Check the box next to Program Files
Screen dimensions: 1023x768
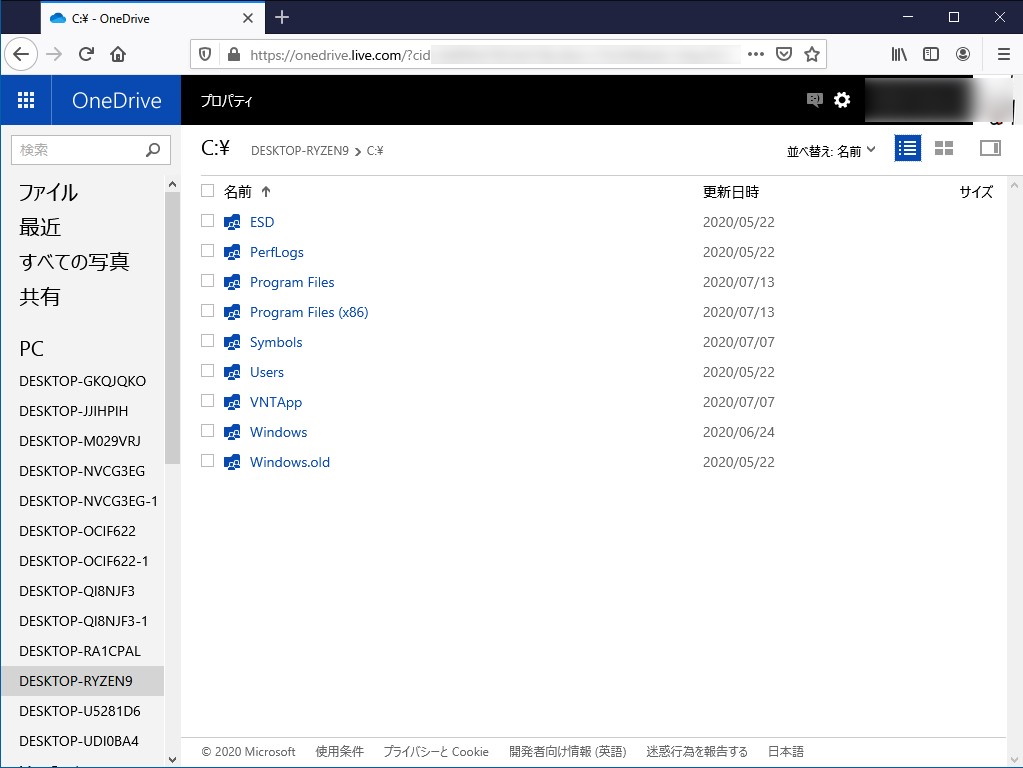pyautogui.click(x=207, y=281)
